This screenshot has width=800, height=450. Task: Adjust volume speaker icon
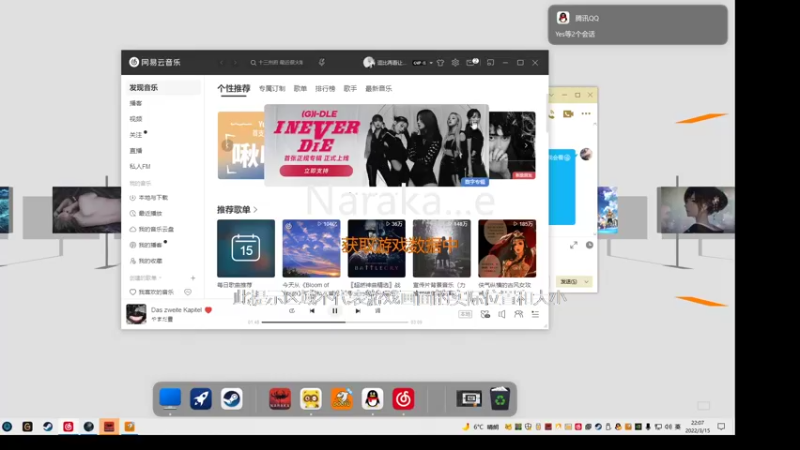502,314
